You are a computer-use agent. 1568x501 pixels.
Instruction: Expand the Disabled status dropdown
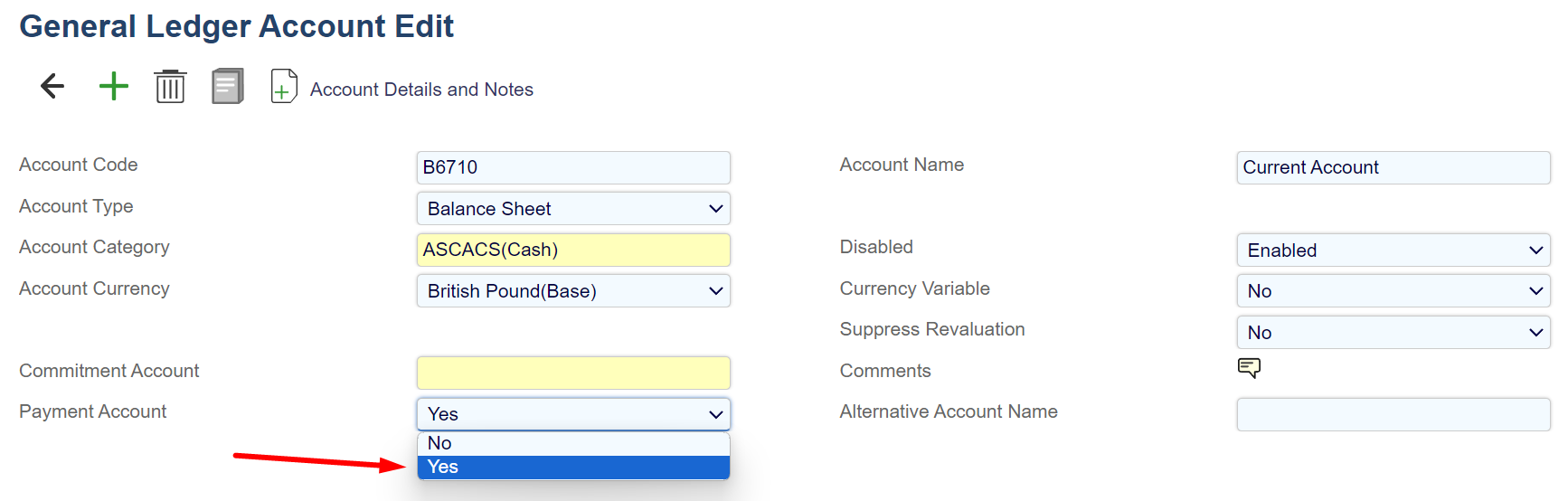point(1393,250)
